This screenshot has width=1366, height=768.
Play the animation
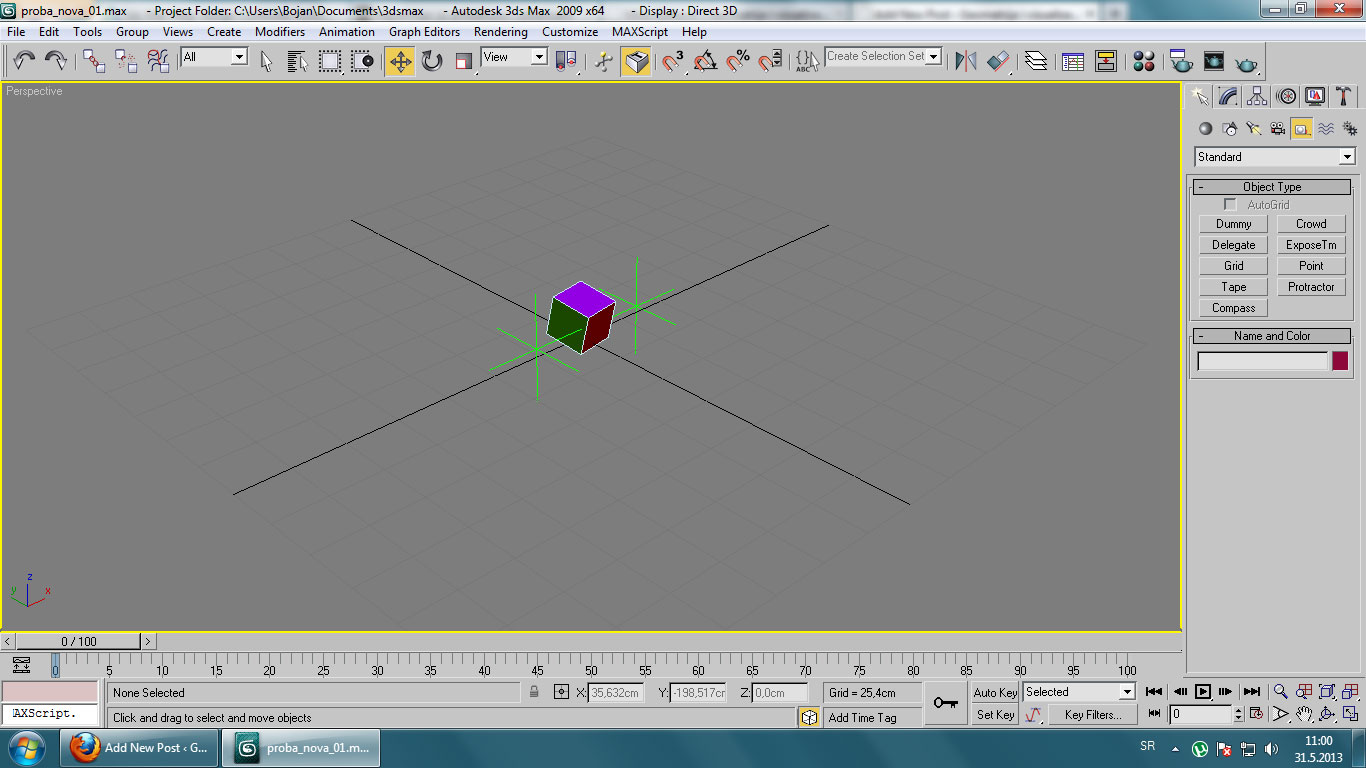pos(1203,691)
